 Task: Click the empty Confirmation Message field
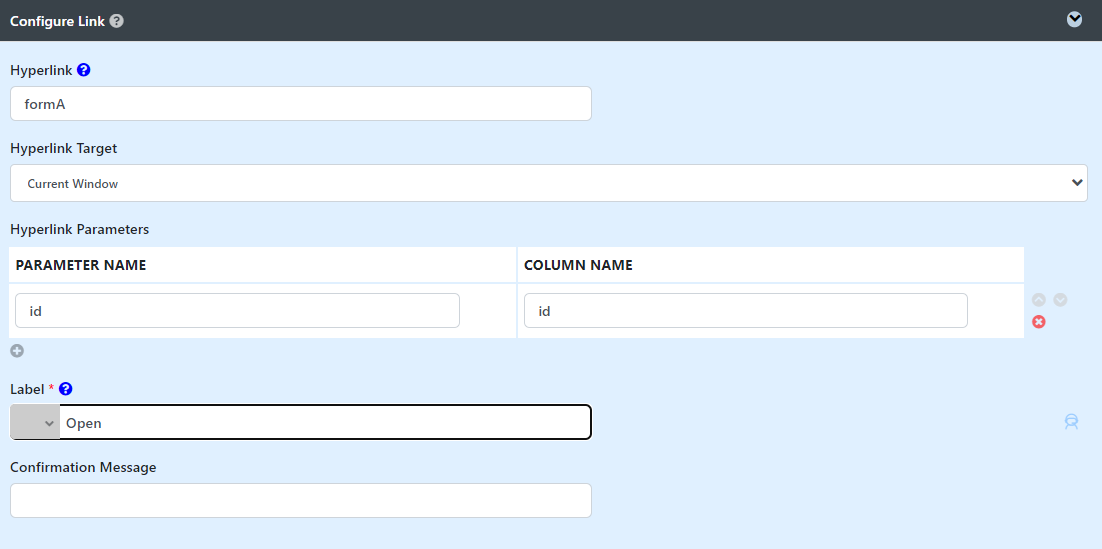301,500
